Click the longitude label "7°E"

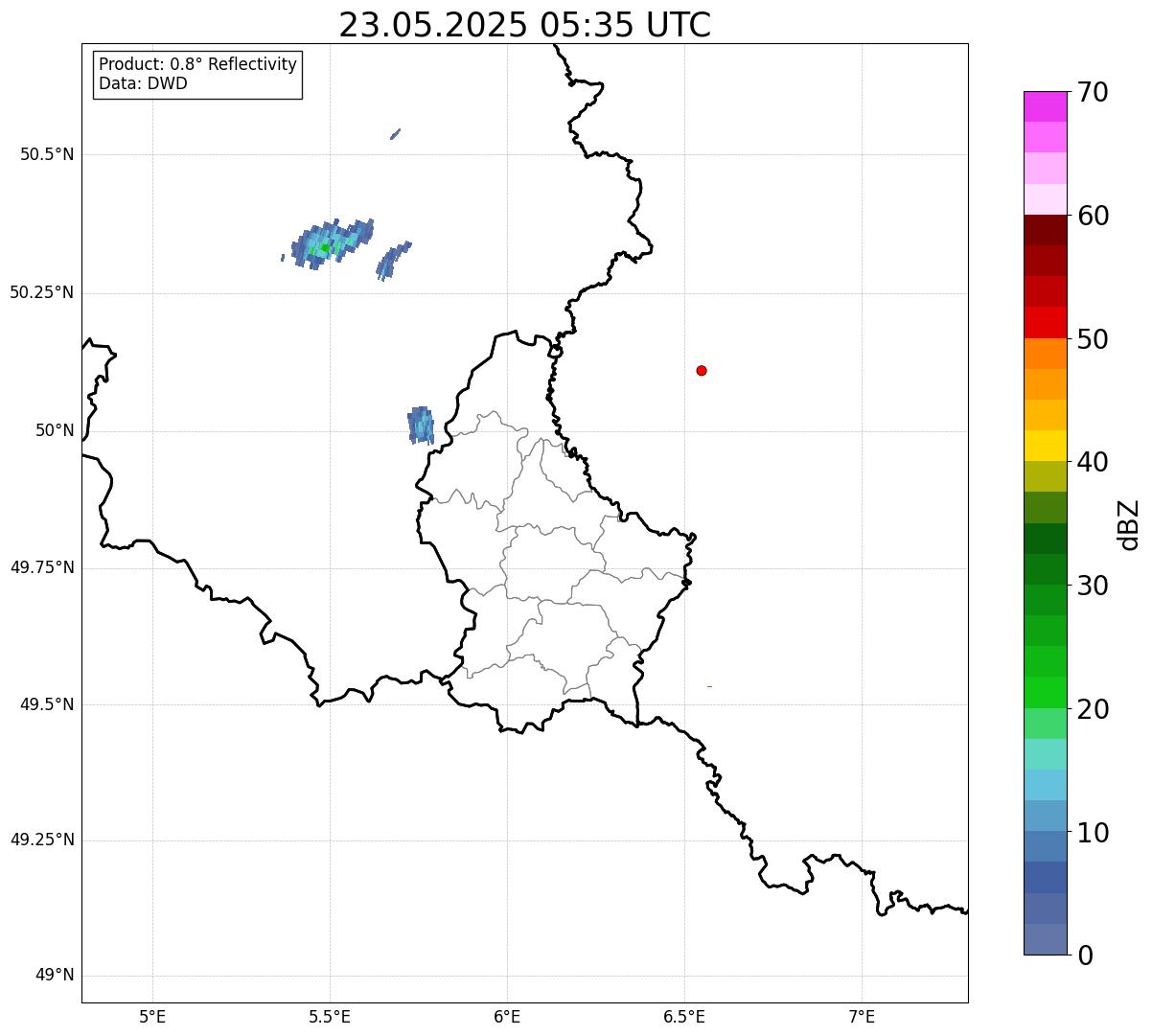point(862,1016)
